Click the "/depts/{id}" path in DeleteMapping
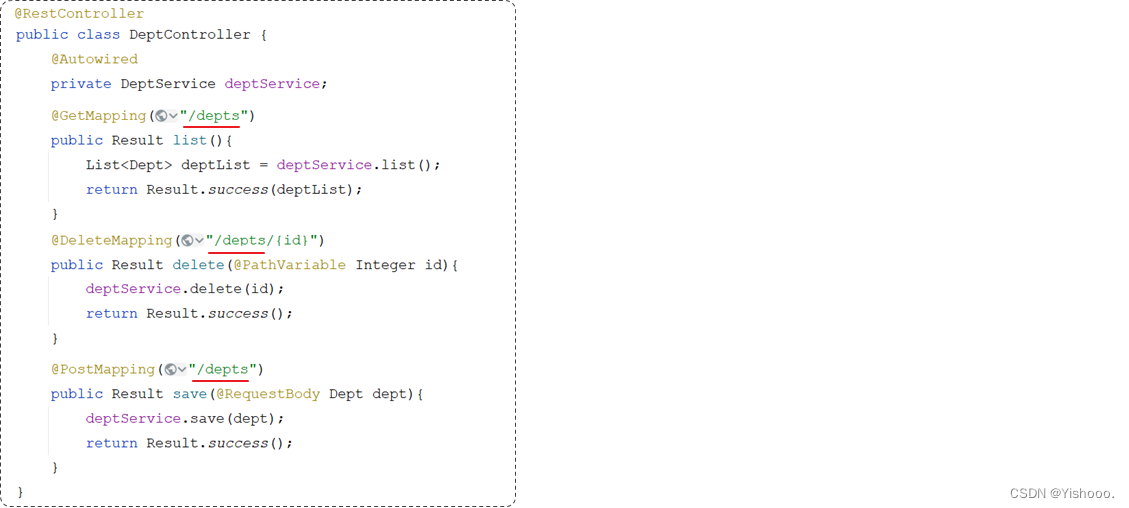1129x508 pixels. 262,240
